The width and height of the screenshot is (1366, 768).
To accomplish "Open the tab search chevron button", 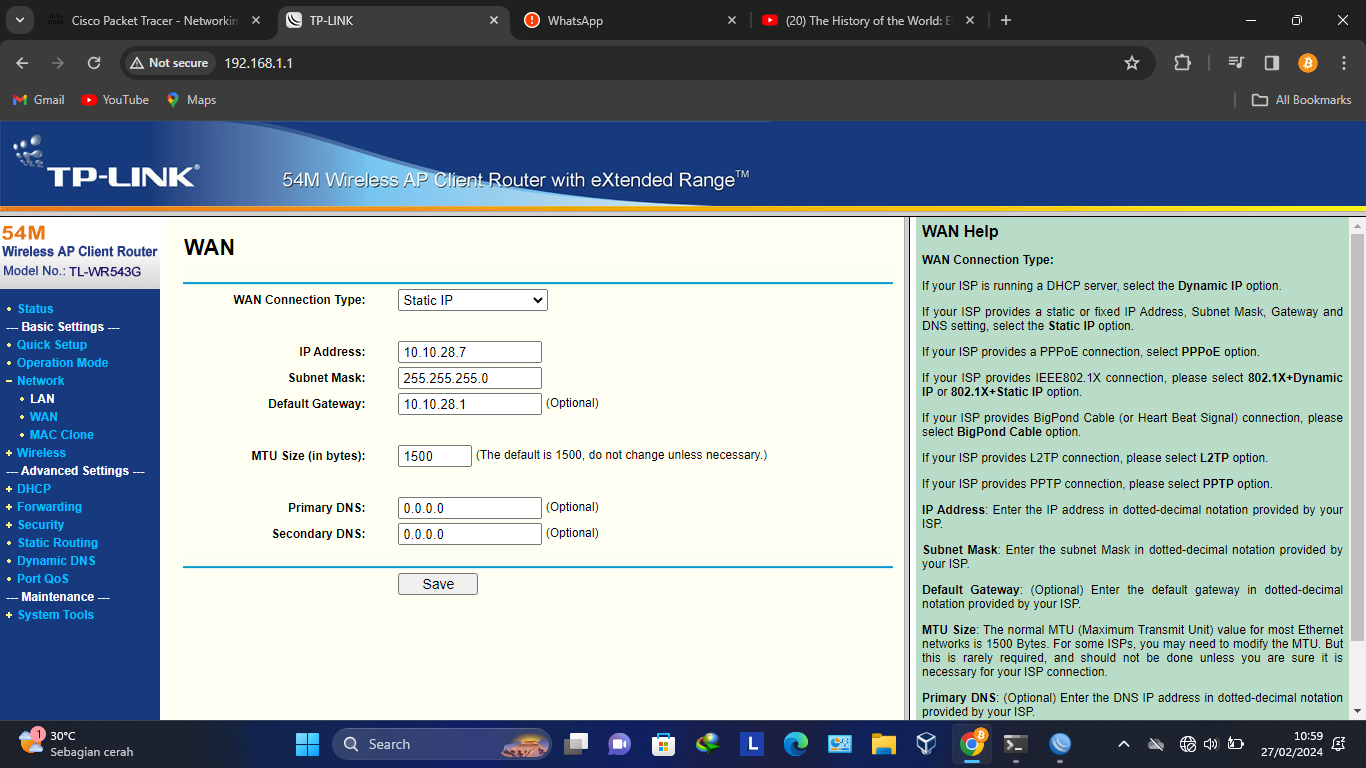I will 21,20.
